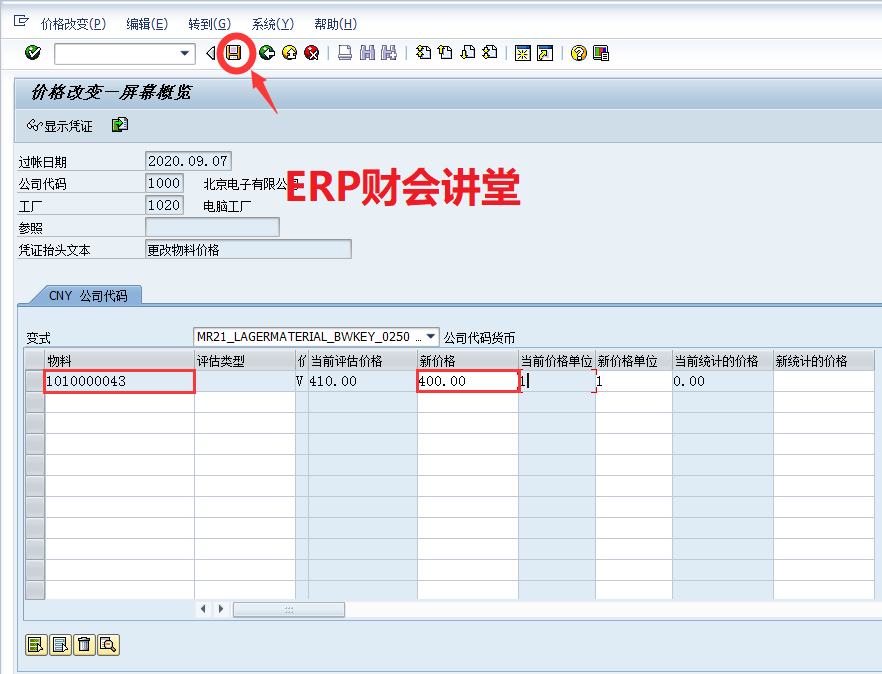Switch to the CNY 公司代码 tab
Viewport: 882px width, 674px height.
click(x=88, y=295)
